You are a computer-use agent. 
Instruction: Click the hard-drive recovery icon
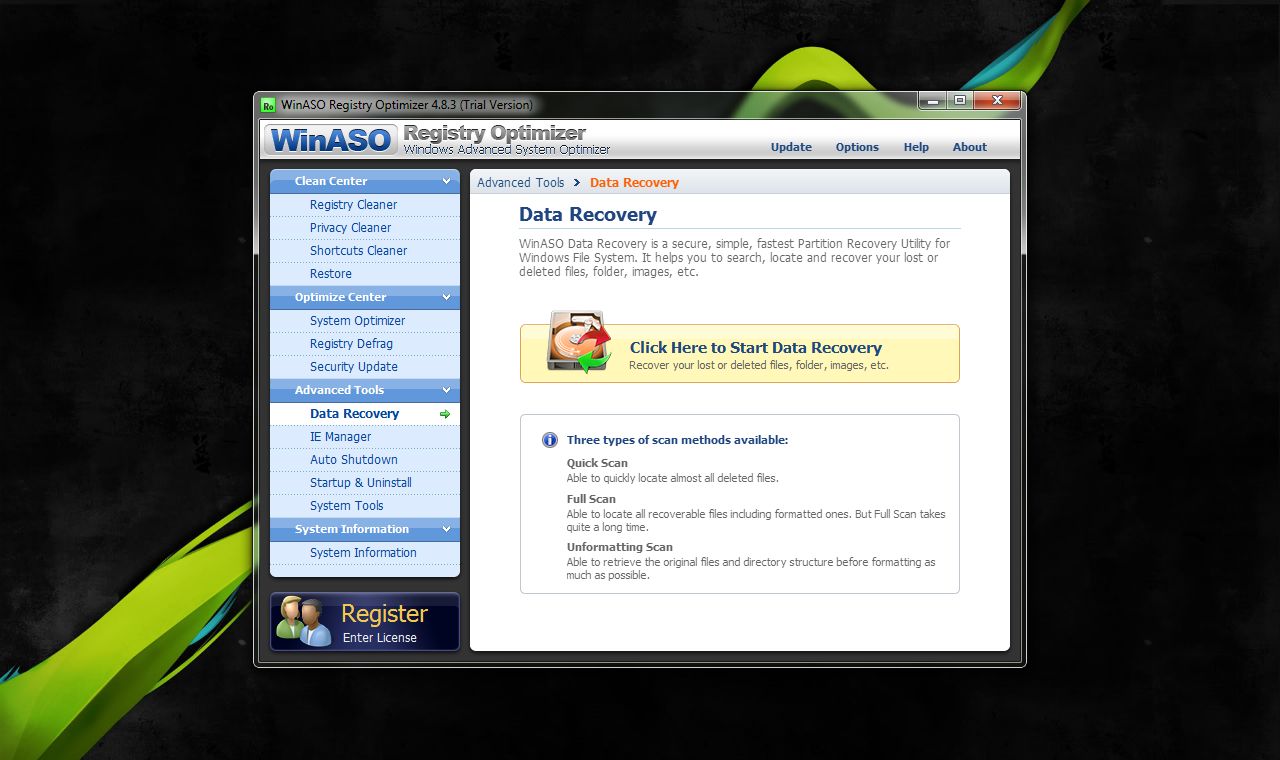(579, 343)
